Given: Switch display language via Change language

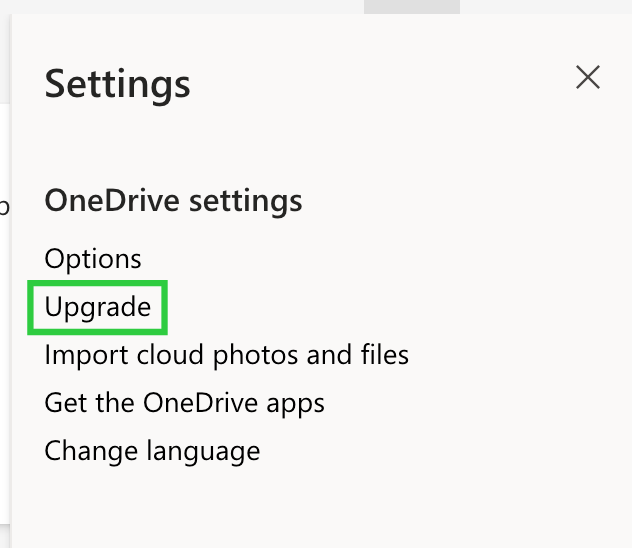Looking at the screenshot, I should click(x=152, y=451).
